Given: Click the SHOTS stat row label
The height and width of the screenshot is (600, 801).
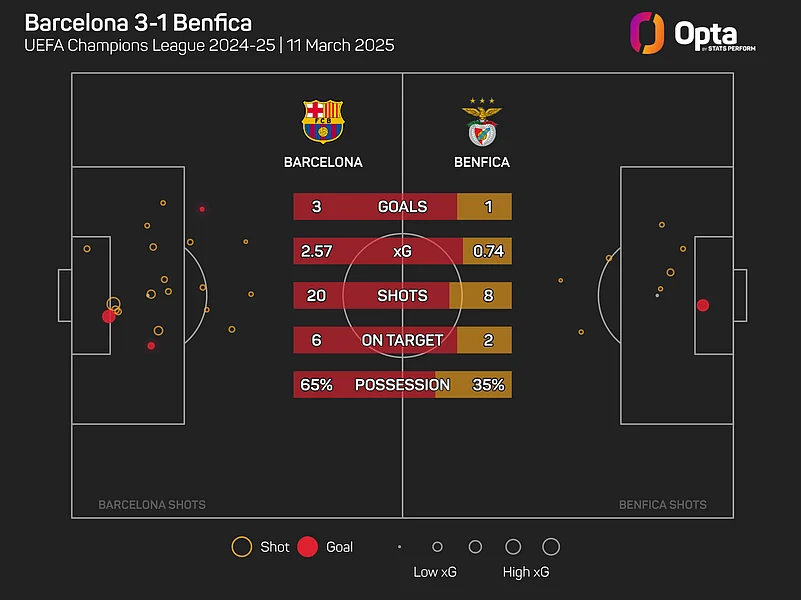Looking at the screenshot, I should (x=402, y=296).
